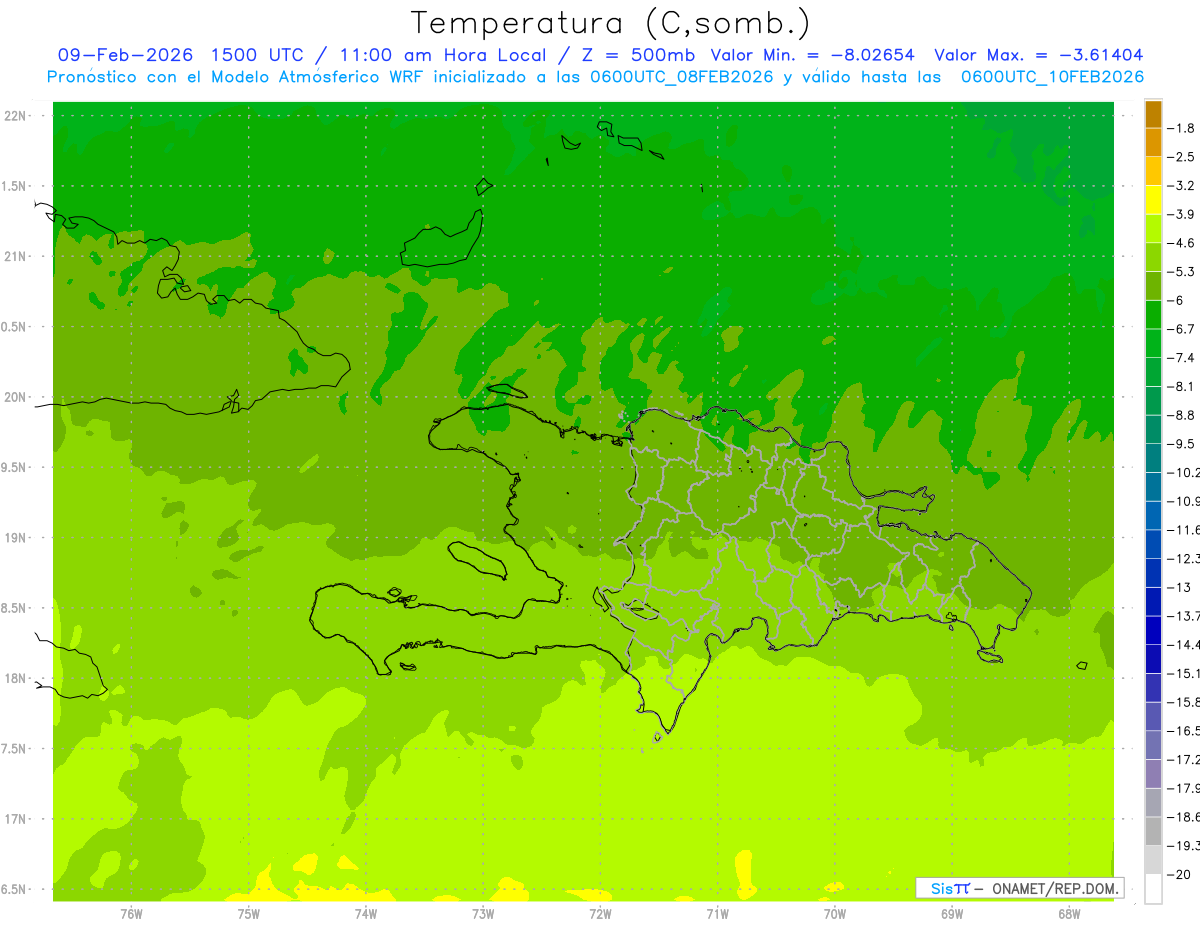This screenshot has width=1200, height=927.
Task: Click the '22N' latitude label
Action: point(15,116)
